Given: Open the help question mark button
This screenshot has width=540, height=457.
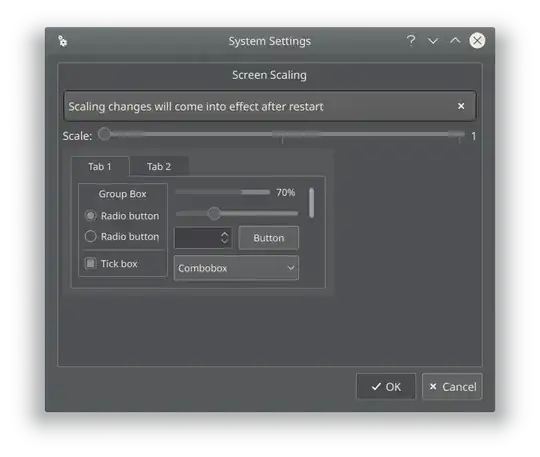Looking at the screenshot, I should coord(411,41).
